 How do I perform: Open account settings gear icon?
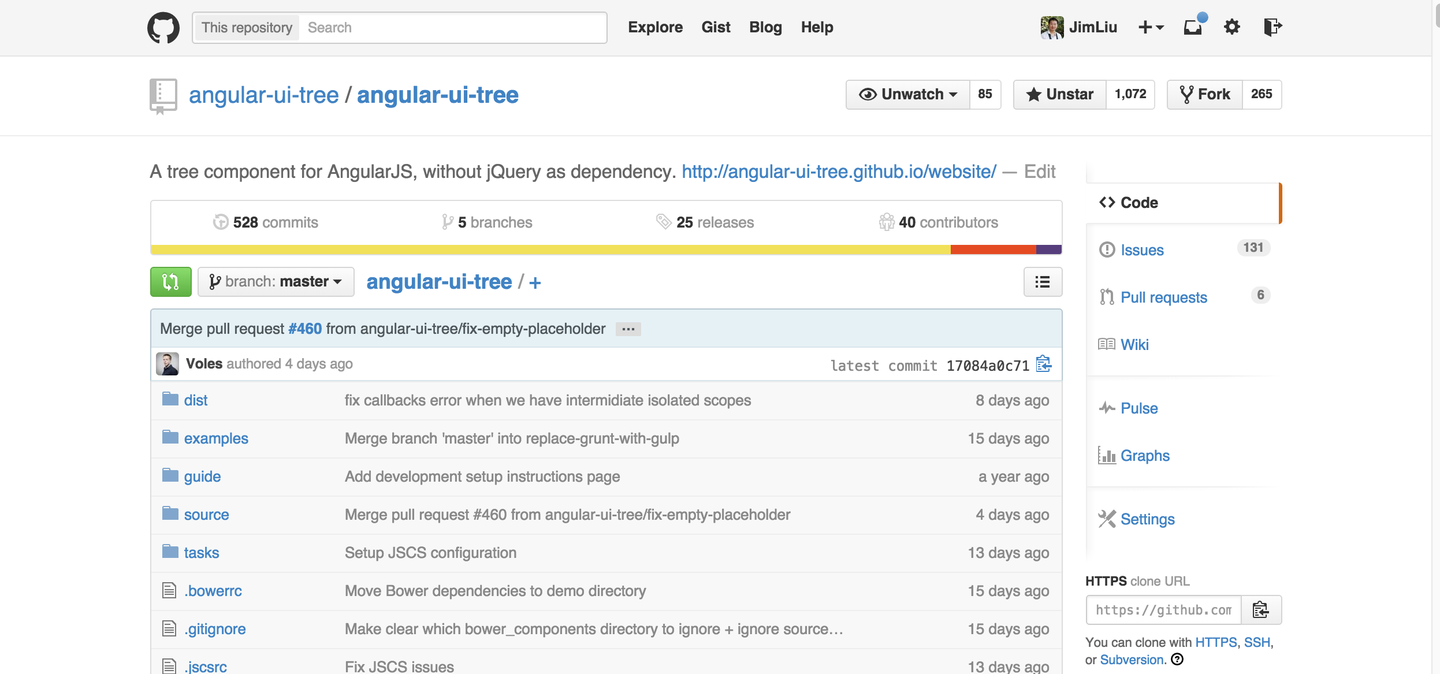1232,27
